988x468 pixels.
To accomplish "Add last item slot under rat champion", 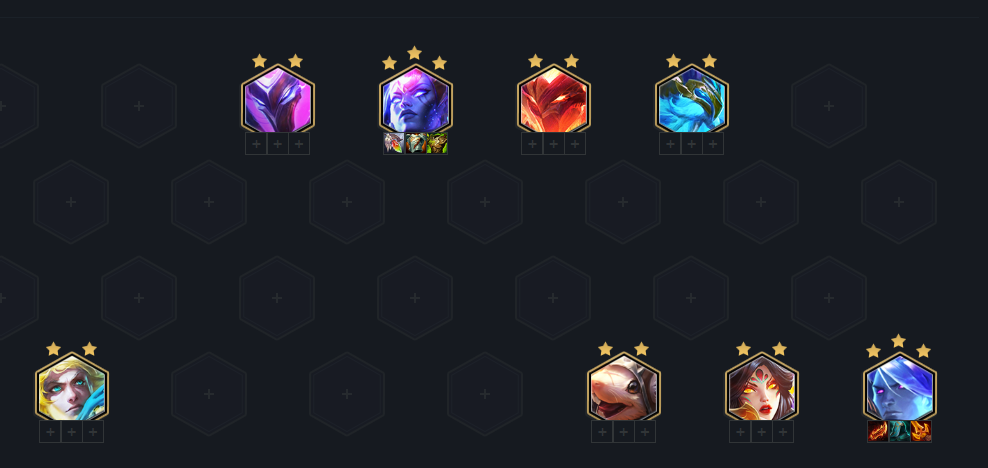I will (645, 431).
